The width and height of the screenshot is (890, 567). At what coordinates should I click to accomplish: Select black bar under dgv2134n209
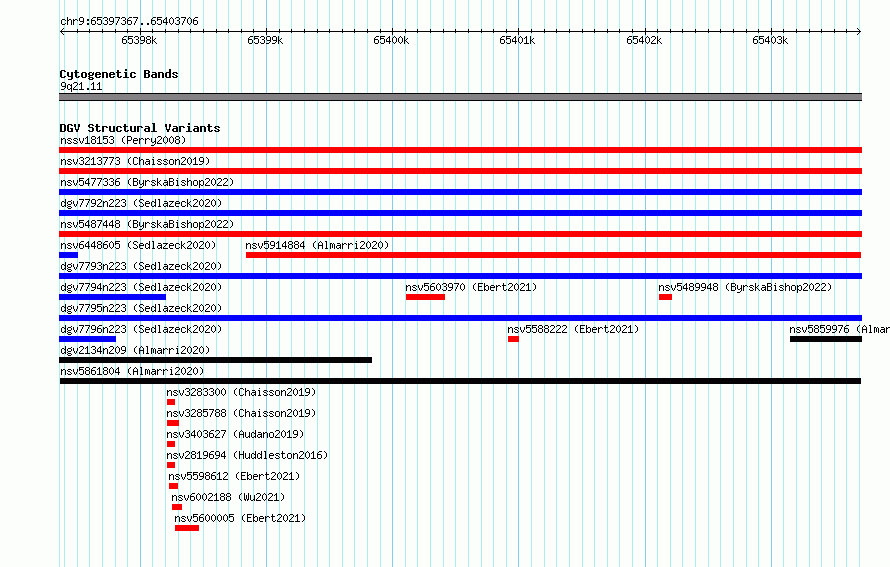(215, 360)
